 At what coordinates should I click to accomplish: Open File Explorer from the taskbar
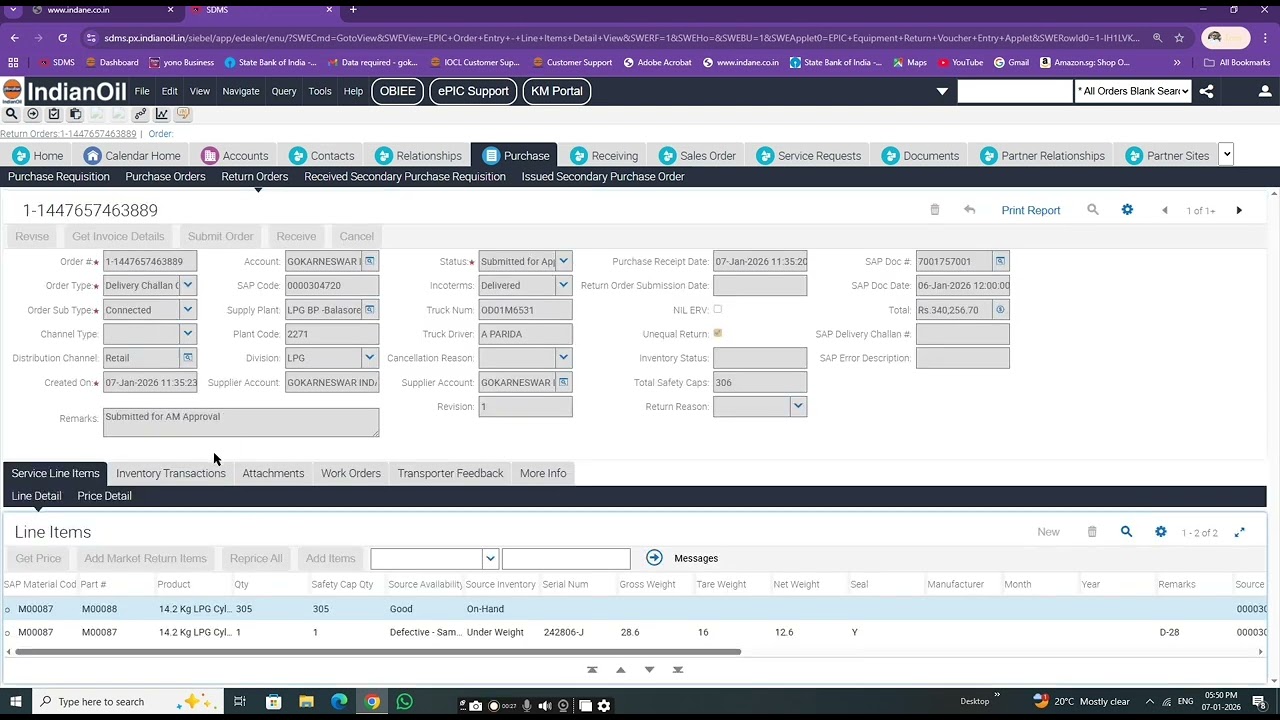pyautogui.click(x=306, y=702)
